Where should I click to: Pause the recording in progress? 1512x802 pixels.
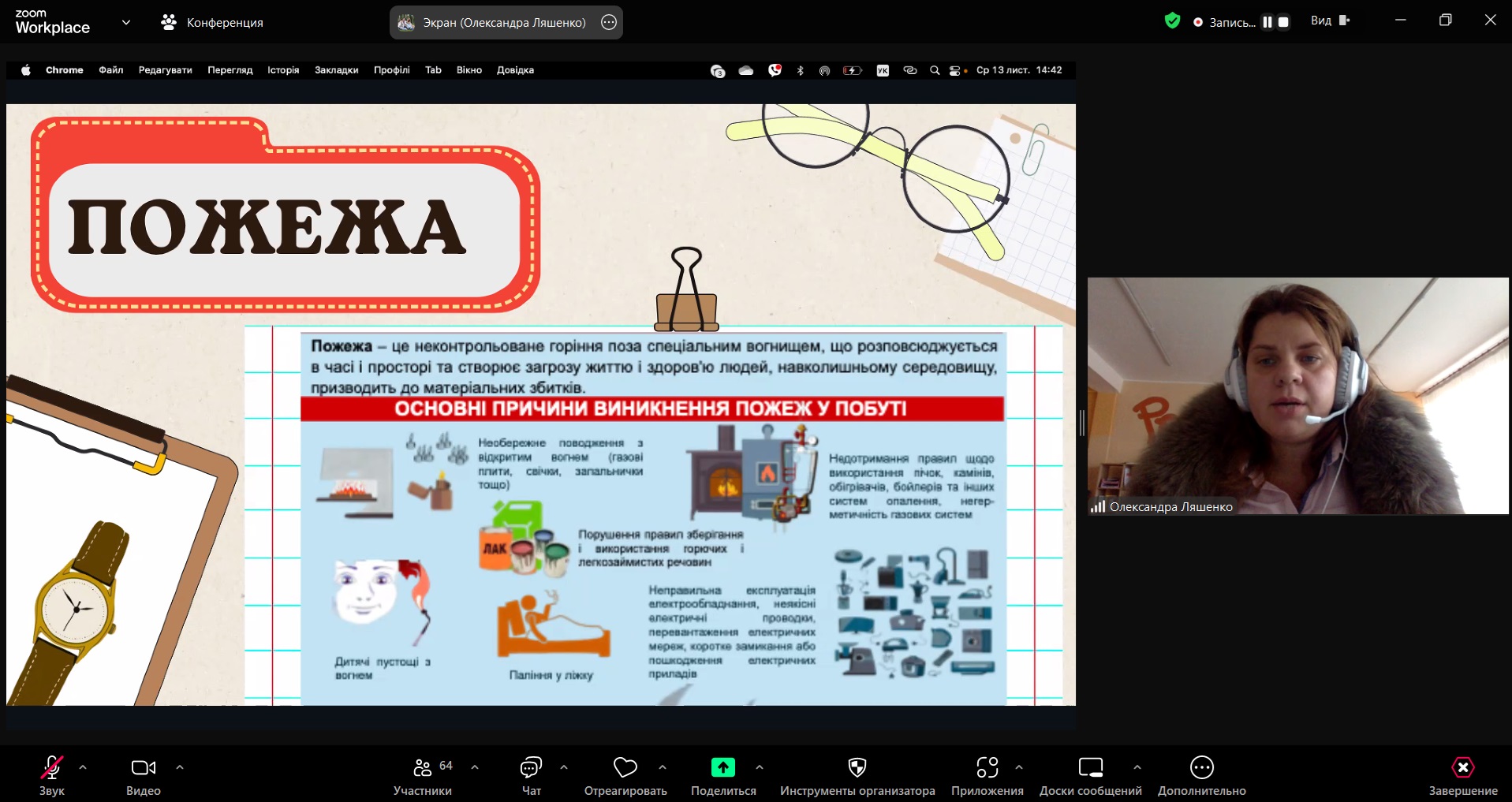click(x=1267, y=22)
